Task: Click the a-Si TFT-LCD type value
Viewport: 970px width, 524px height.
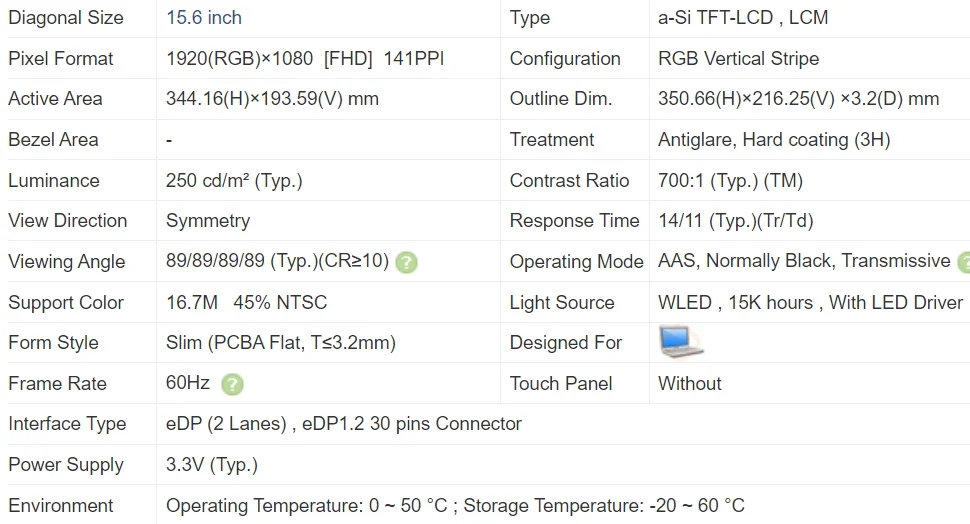Action: point(743,18)
